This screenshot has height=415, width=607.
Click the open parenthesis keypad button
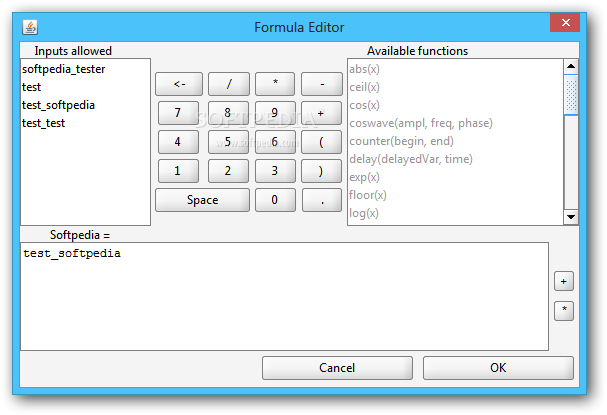(x=321, y=142)
